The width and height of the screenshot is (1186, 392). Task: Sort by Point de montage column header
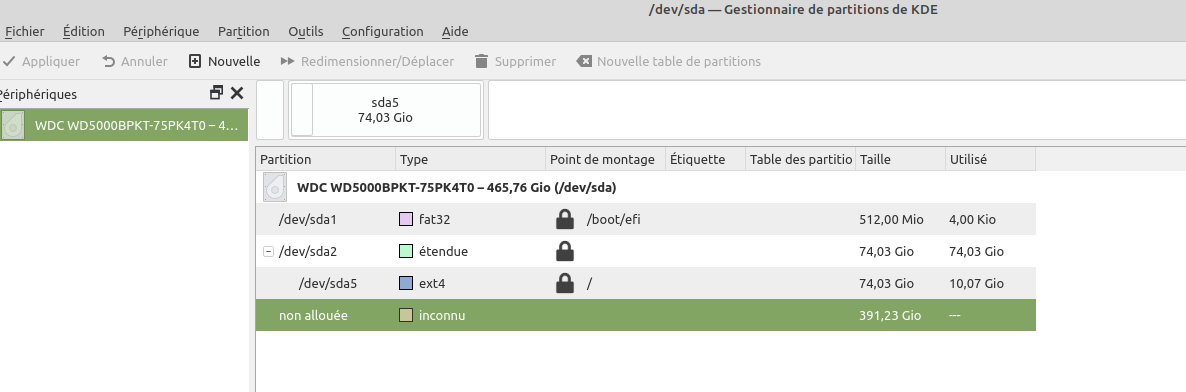(605, 160)
